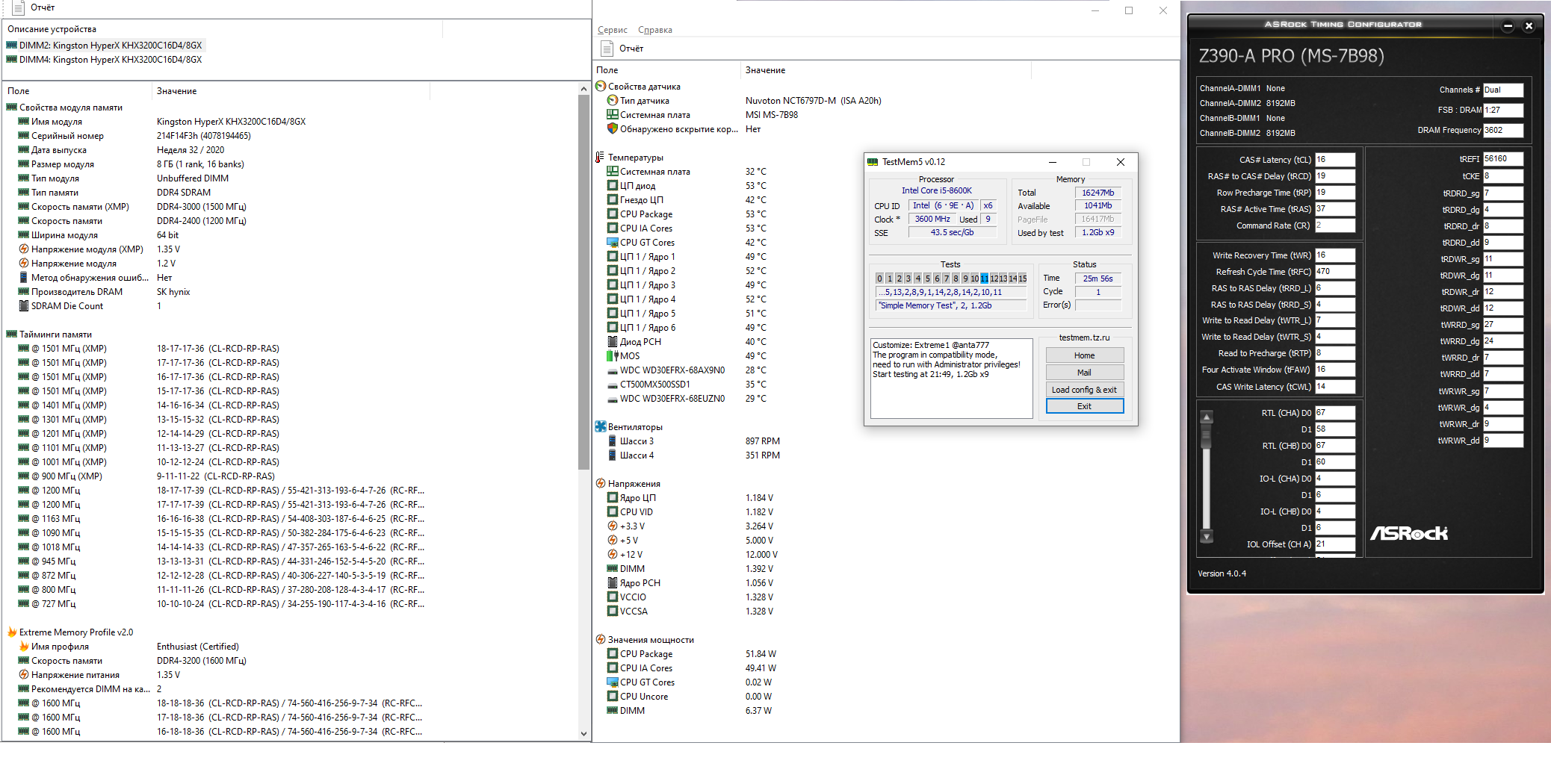Click the Метод обнаружения ошибок icon
Image resolution: width=1551 pixels, height=784 pixels.
pyautogui.click(x=24, y=278)
